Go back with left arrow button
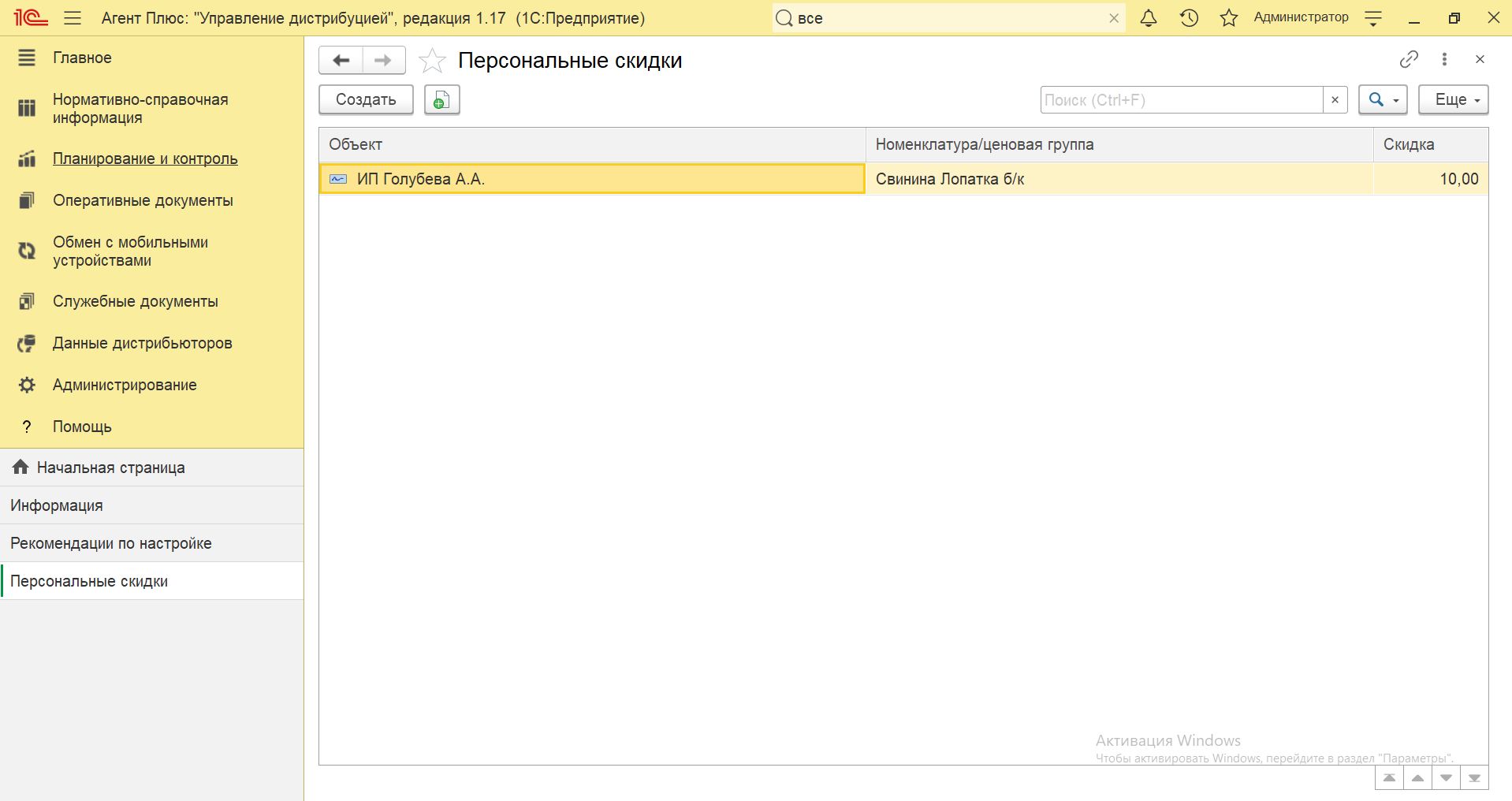 (341, 61)
